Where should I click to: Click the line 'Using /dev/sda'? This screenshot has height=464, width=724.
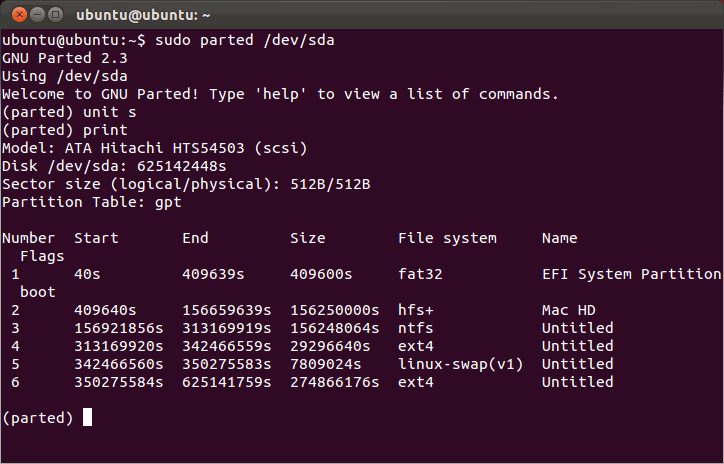tap(65, 76)
